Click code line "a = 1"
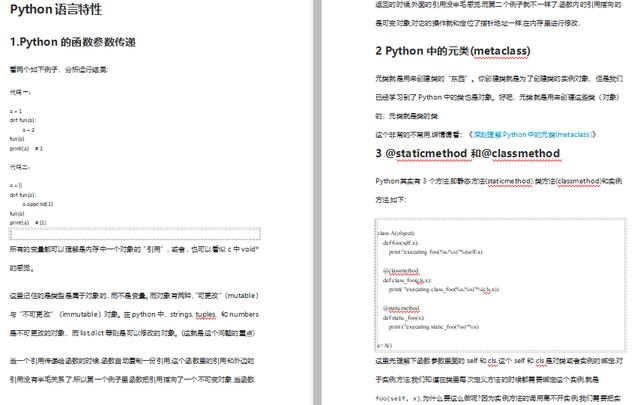640x405 pixels. (x=16, y=111)
